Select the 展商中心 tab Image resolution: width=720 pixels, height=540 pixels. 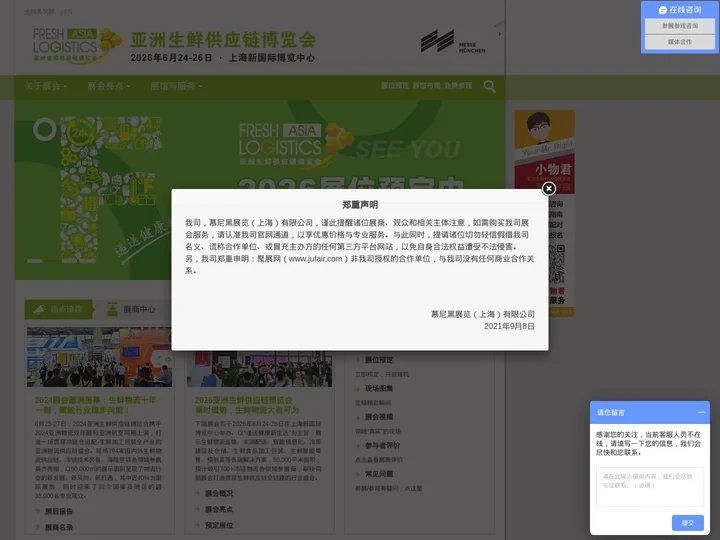pyautogui.click(x=131, y=309)
